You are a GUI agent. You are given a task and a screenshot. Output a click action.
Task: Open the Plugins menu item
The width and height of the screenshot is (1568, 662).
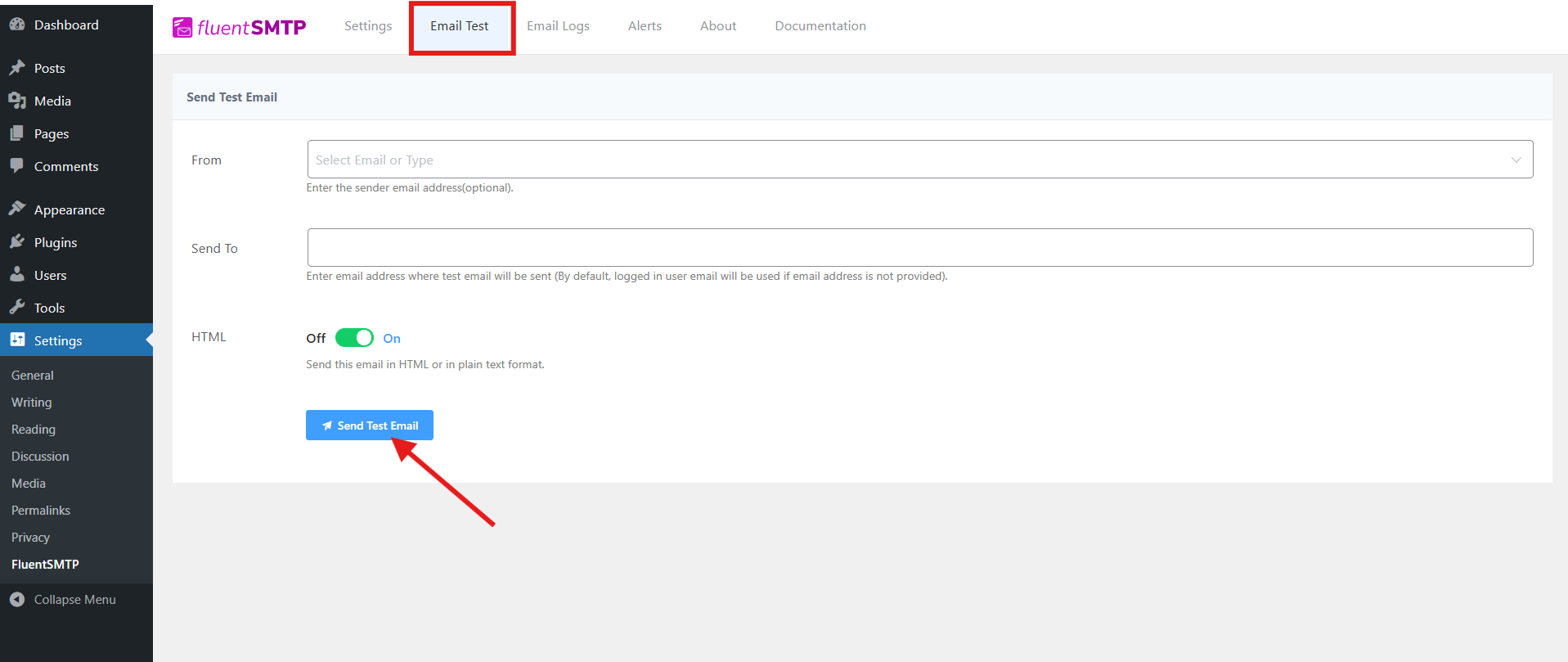coord(56,242)
